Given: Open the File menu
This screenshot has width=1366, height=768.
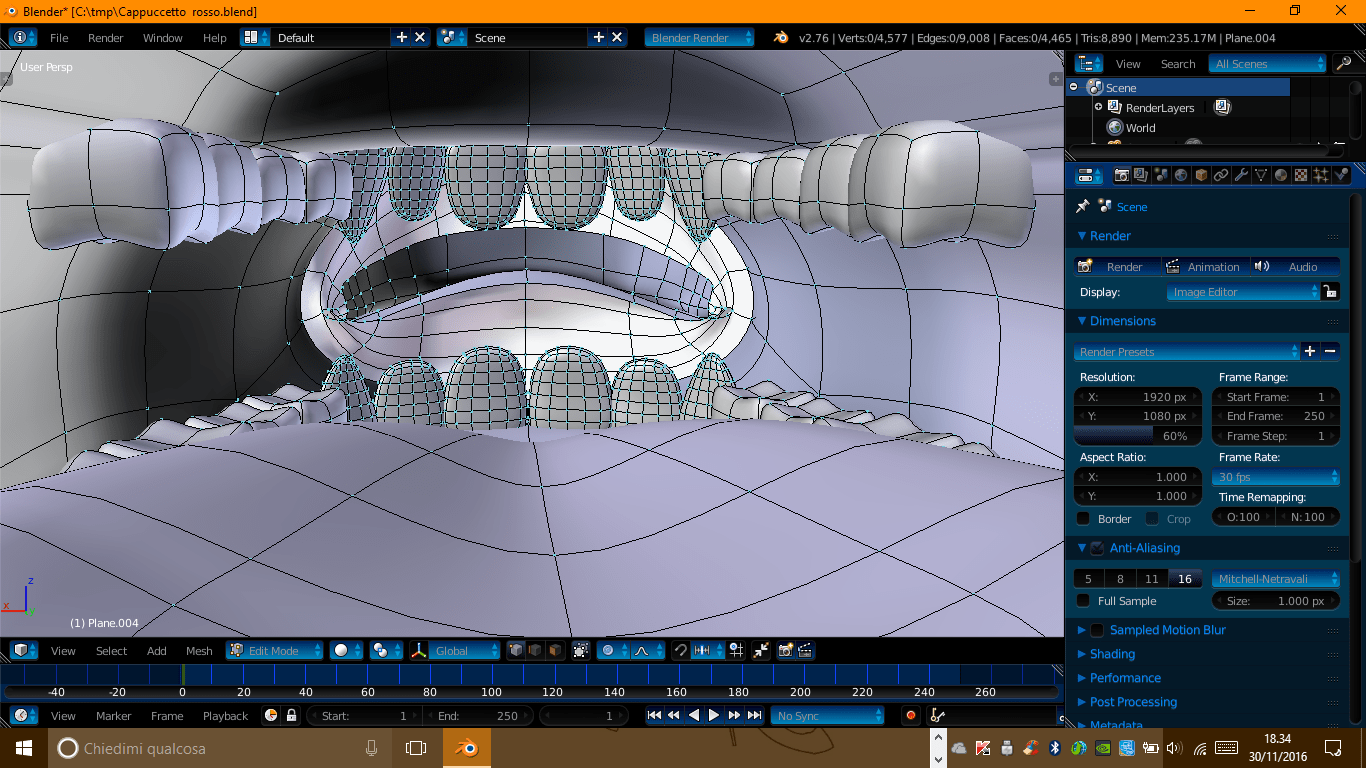Looking at the screenshot, I should tap(59, 37).
